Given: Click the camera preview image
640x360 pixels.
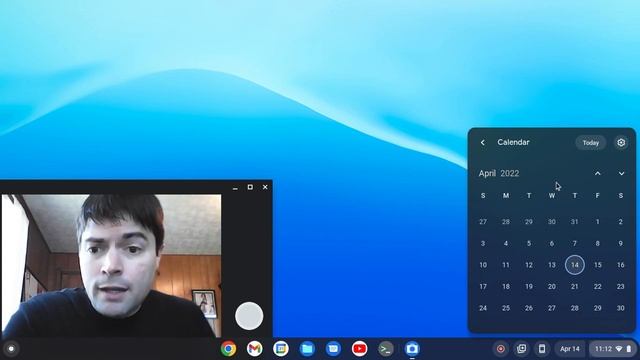Looking at the screenshot, I should [111, 266].
